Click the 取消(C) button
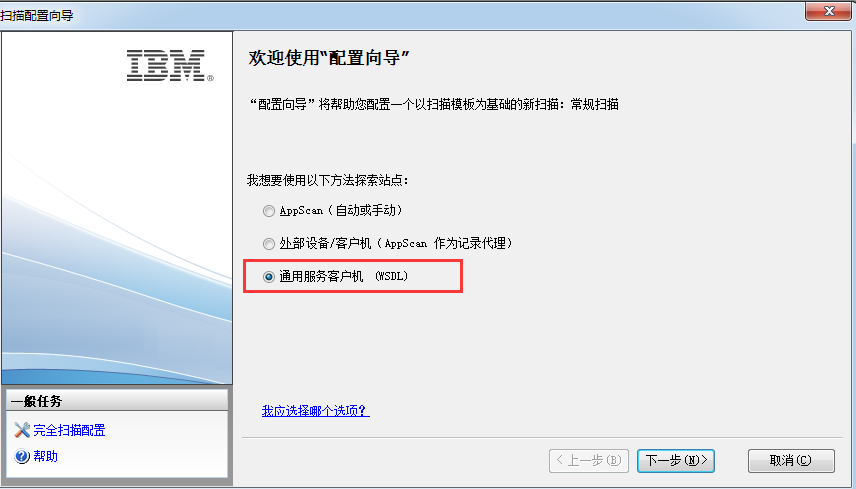This screenshot has height=489, width=856. point(791,461)
